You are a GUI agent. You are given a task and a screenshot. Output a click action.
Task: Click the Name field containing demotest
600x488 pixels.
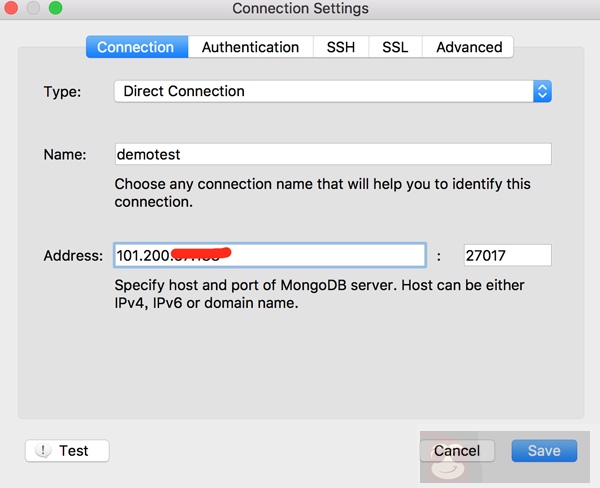click(x=332, y=154)
